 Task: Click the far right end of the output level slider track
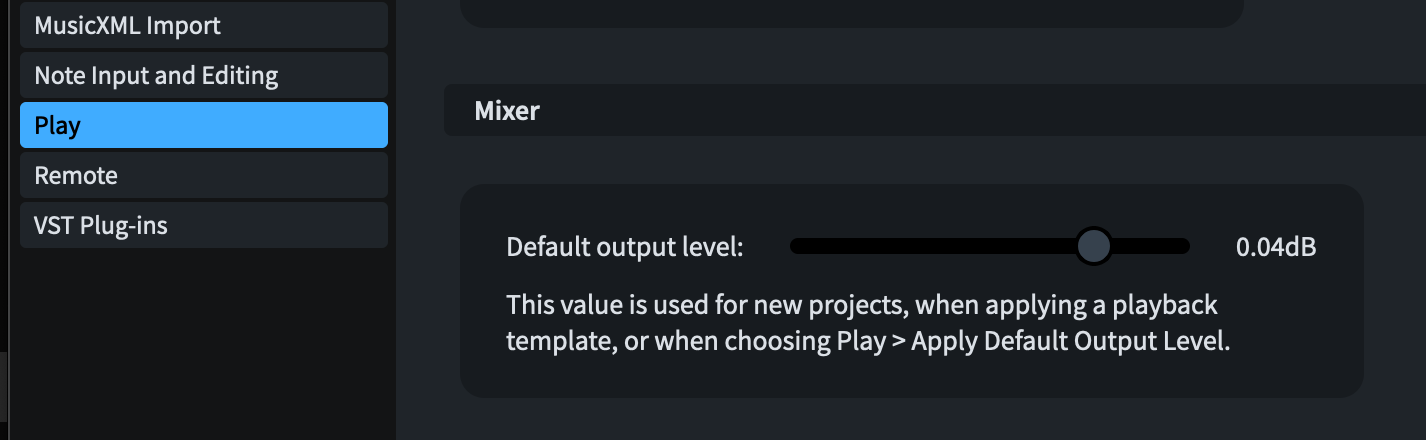[1184, 246]
